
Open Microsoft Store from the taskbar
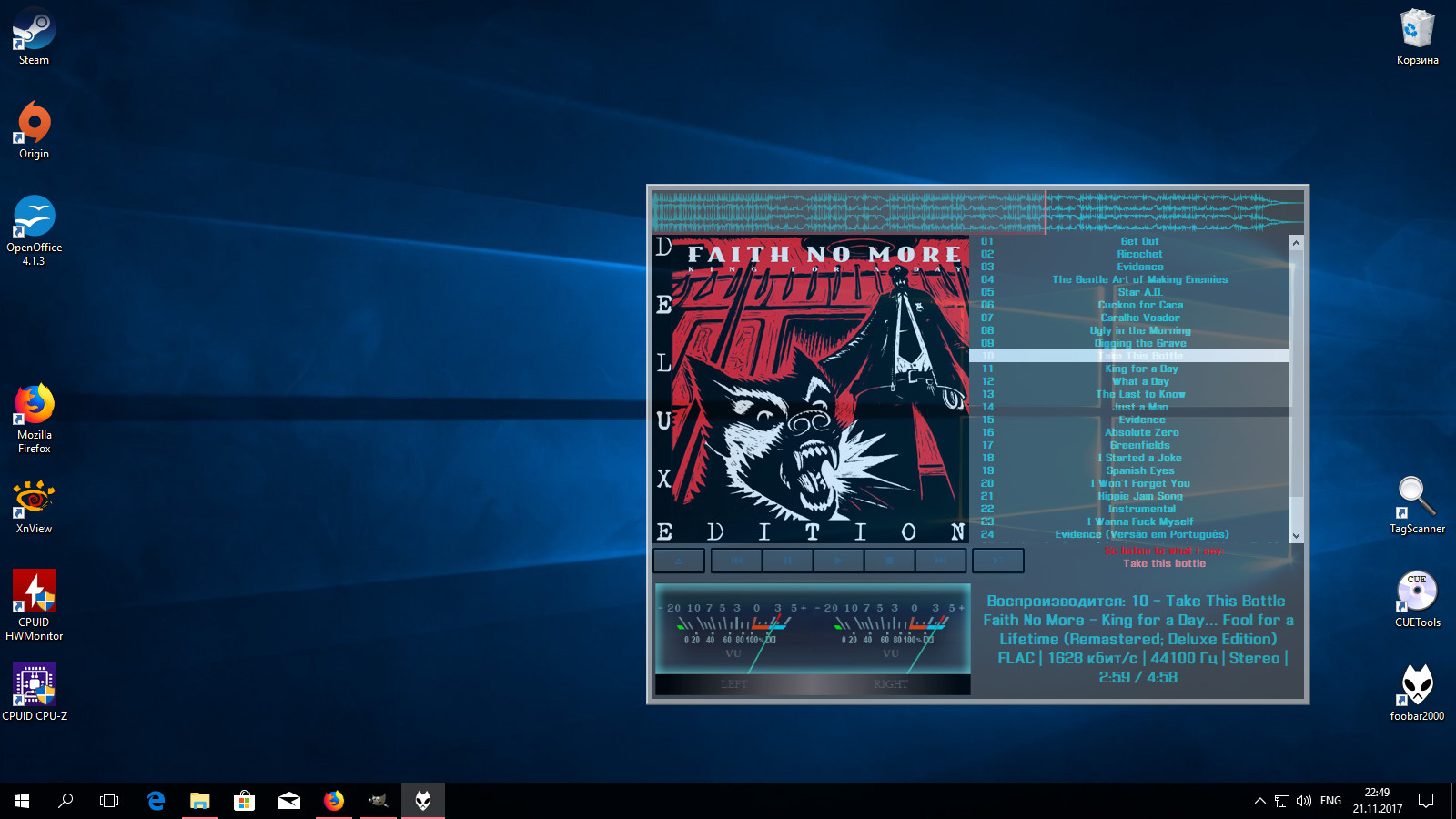(244, 801)
